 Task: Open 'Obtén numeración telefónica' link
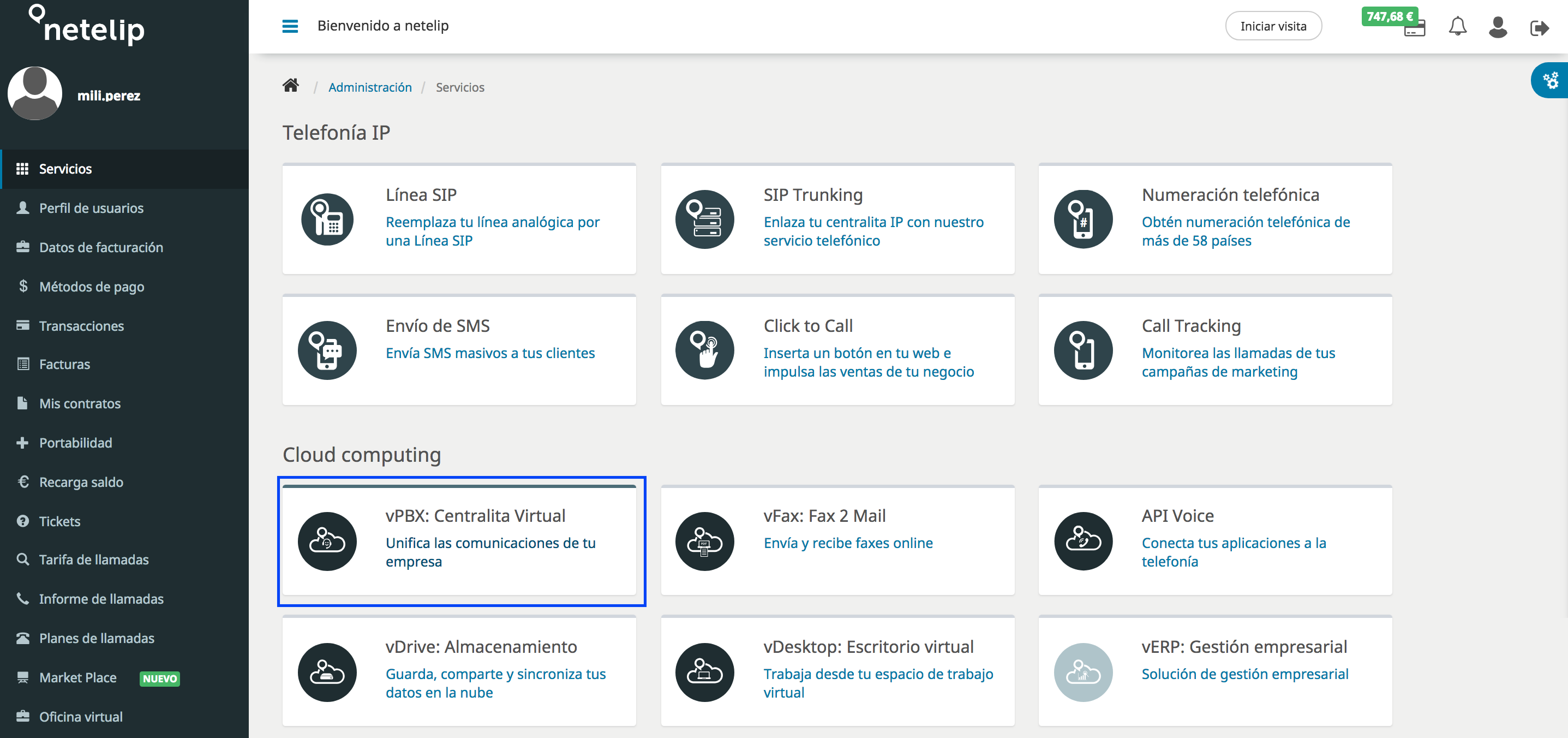pos(1246,231)
